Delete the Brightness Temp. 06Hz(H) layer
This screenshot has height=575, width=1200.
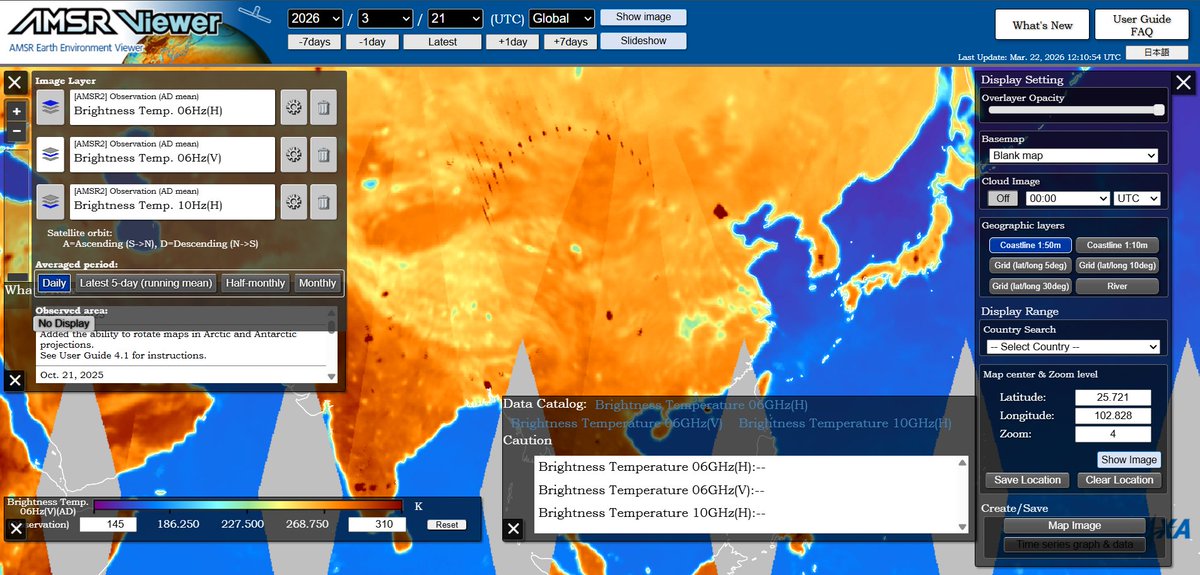coord(323,107)
